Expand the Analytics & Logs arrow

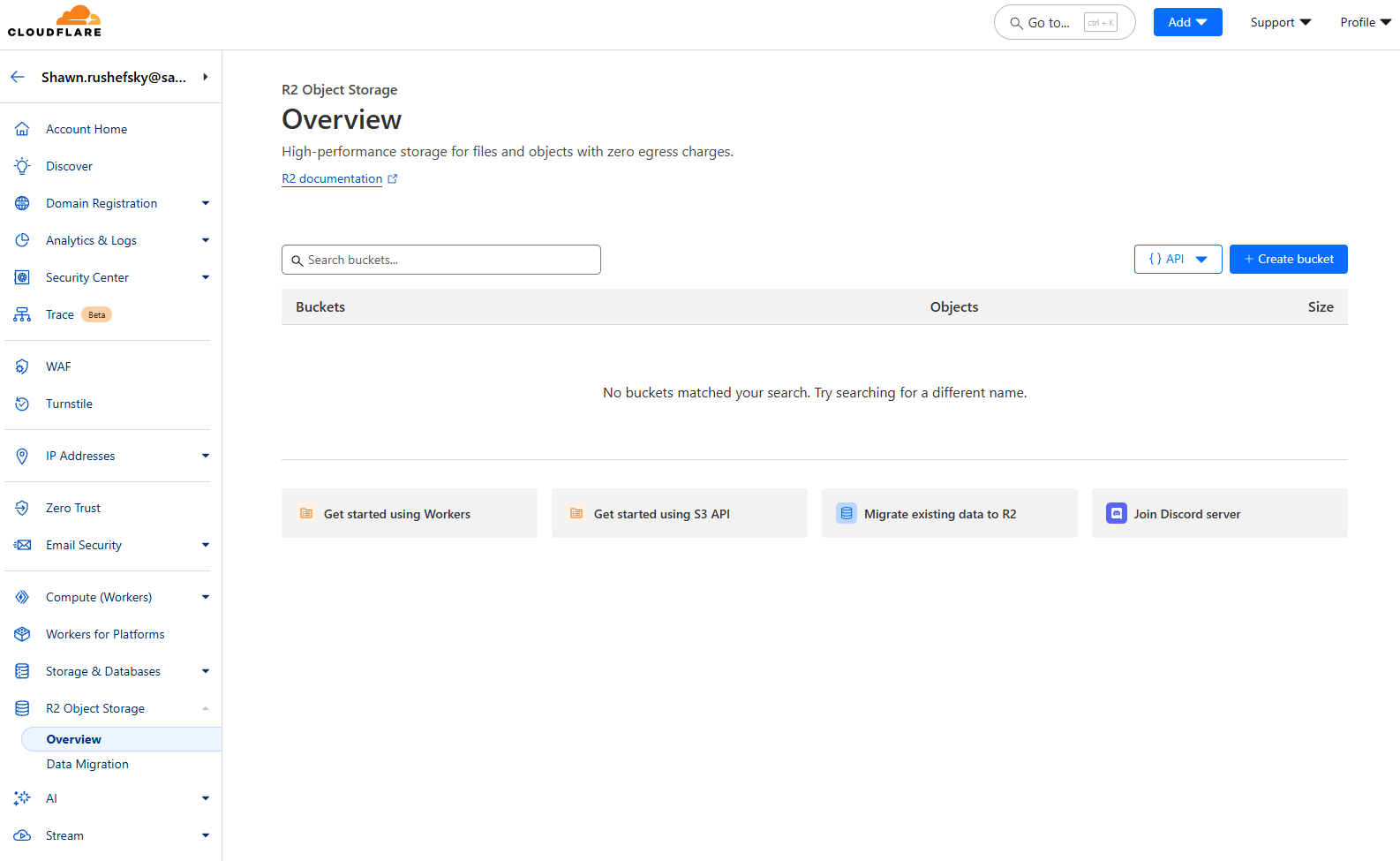(206, 240)
